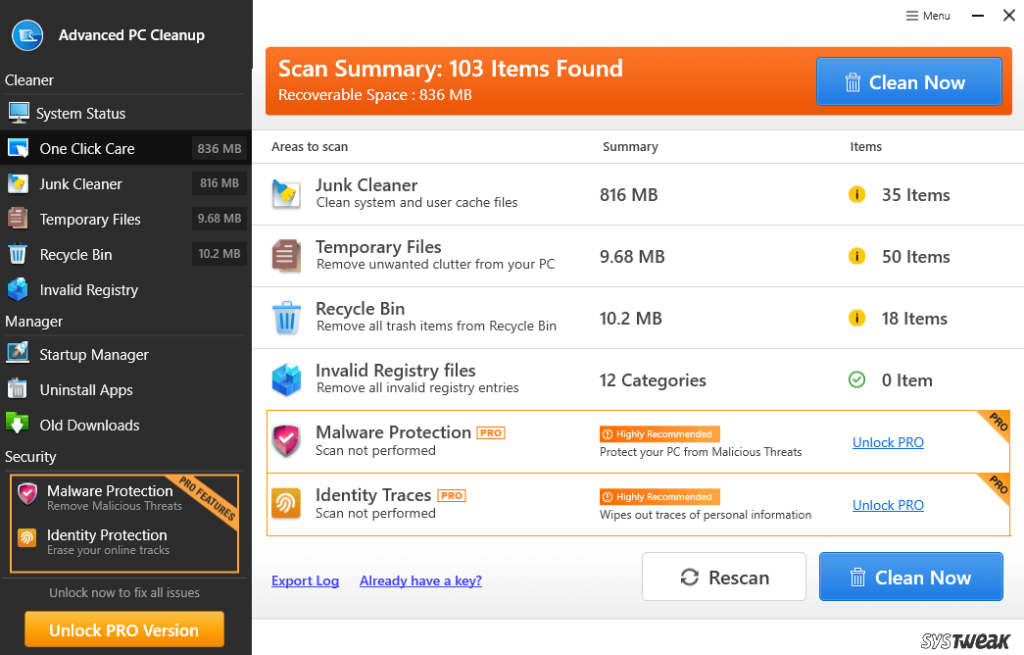Click the 816 MB badge on Junk Cleaner
The height and width of the screenshot is (655, 1024).
pyautogui.click(x=219, y=184)
